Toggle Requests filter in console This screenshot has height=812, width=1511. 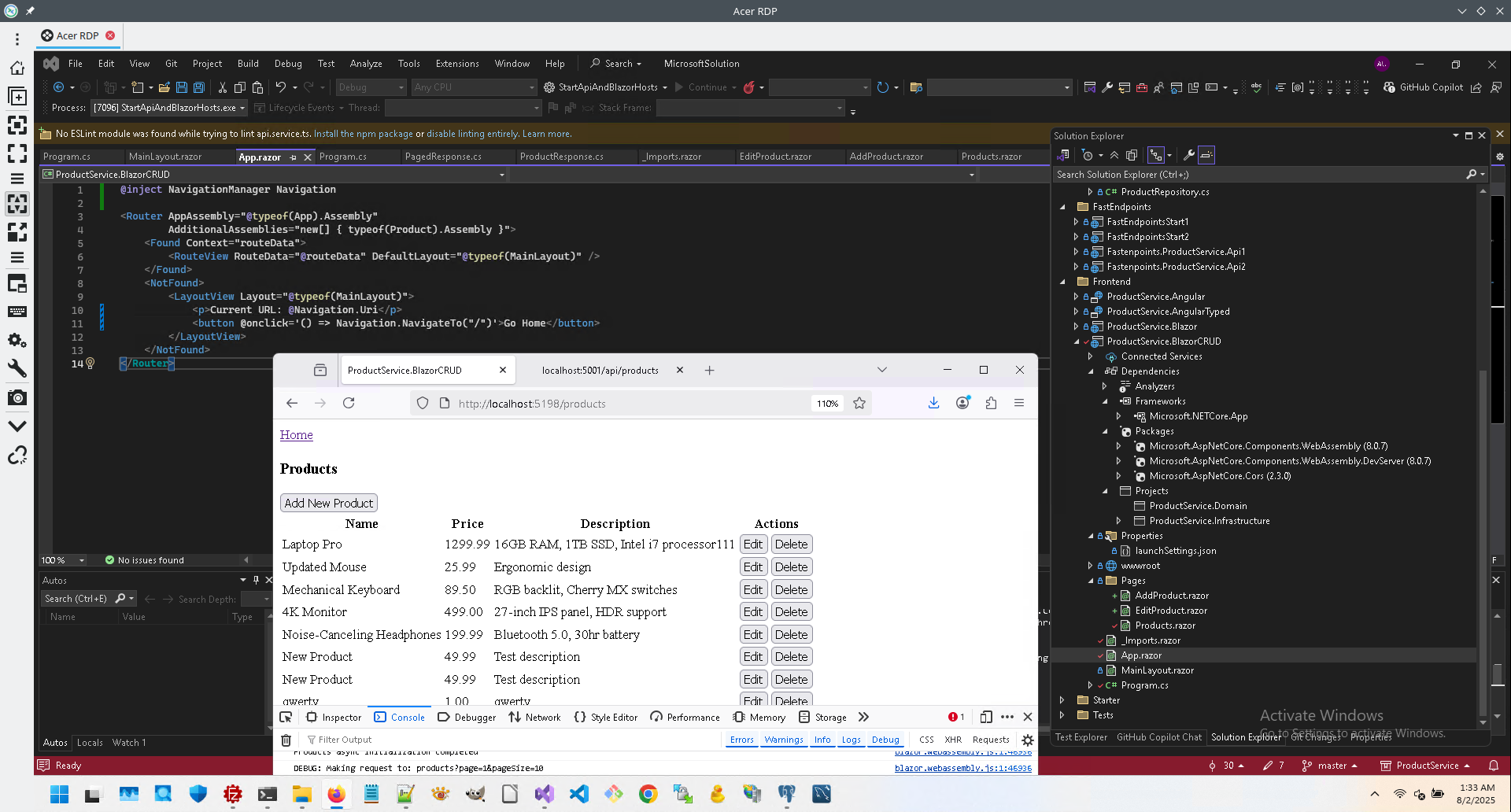pos(991,740)
